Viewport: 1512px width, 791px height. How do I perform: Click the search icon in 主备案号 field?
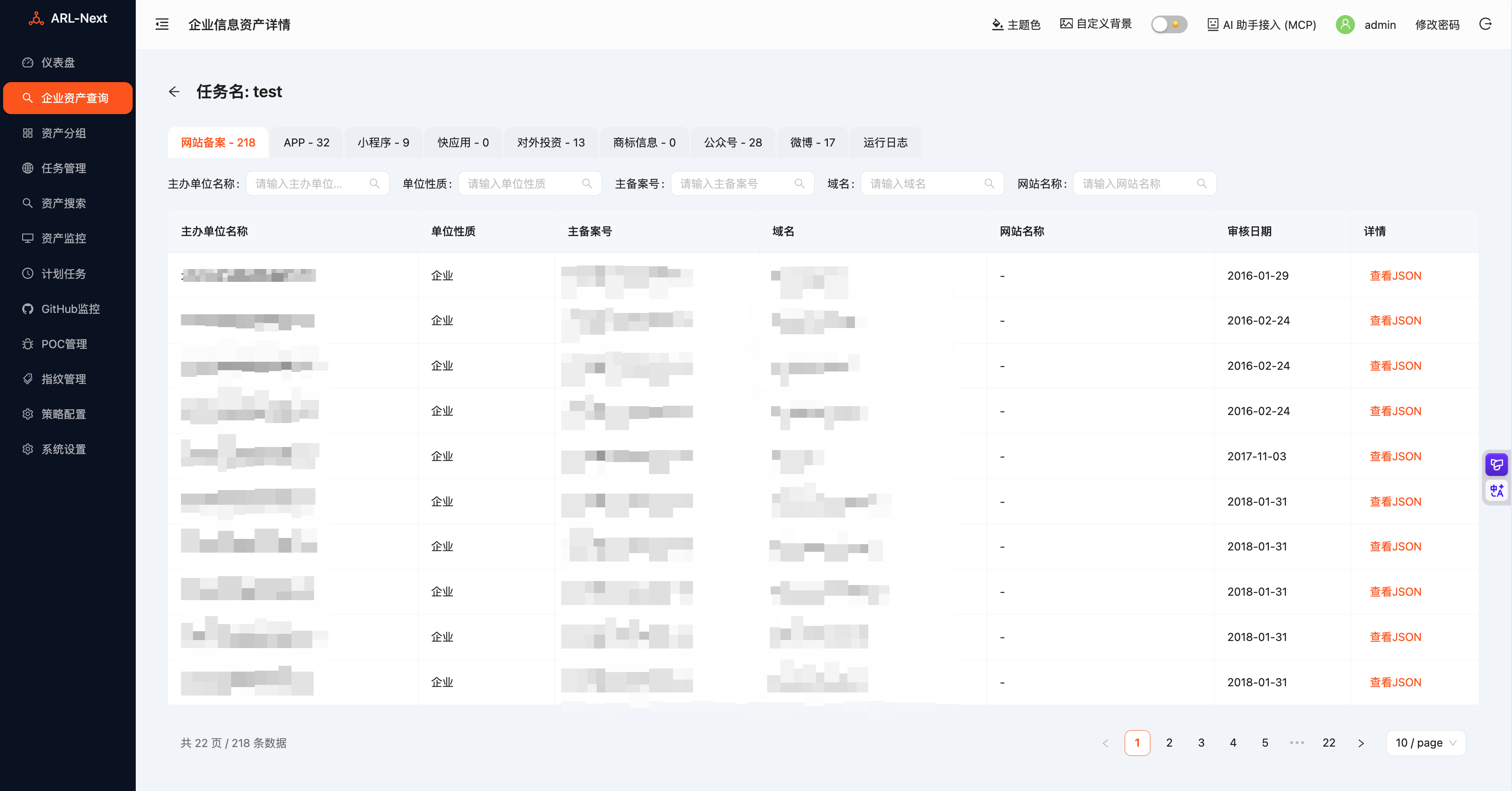[799, 184]
